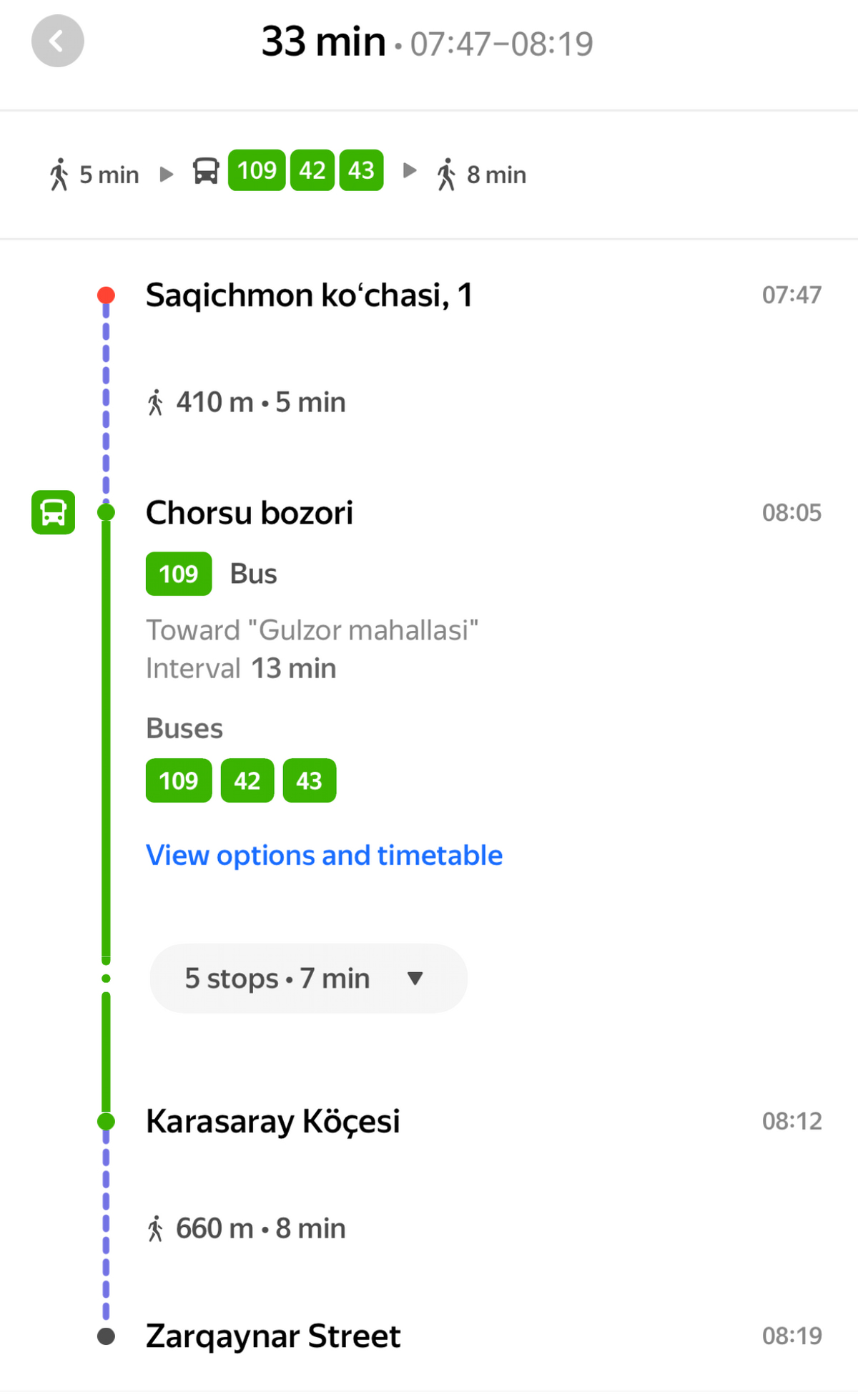This screenshot has width=858, height=1400.
Task: Select route 109 badge in top summary
Action: point(257,170)
